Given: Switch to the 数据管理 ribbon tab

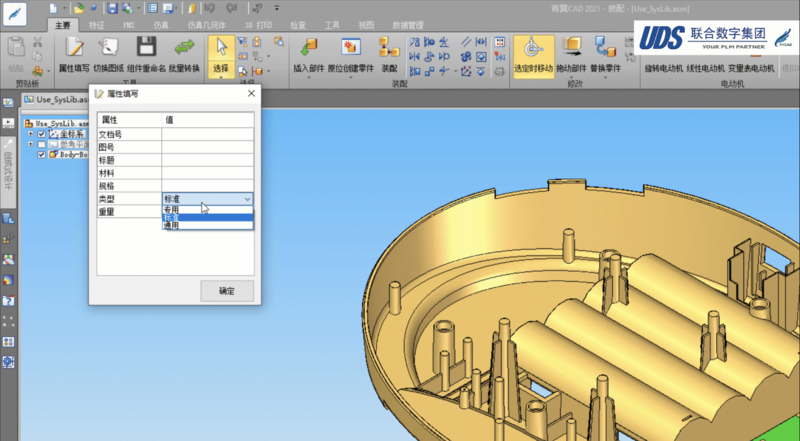Looking at the screenshot, I should click(408, 25).
